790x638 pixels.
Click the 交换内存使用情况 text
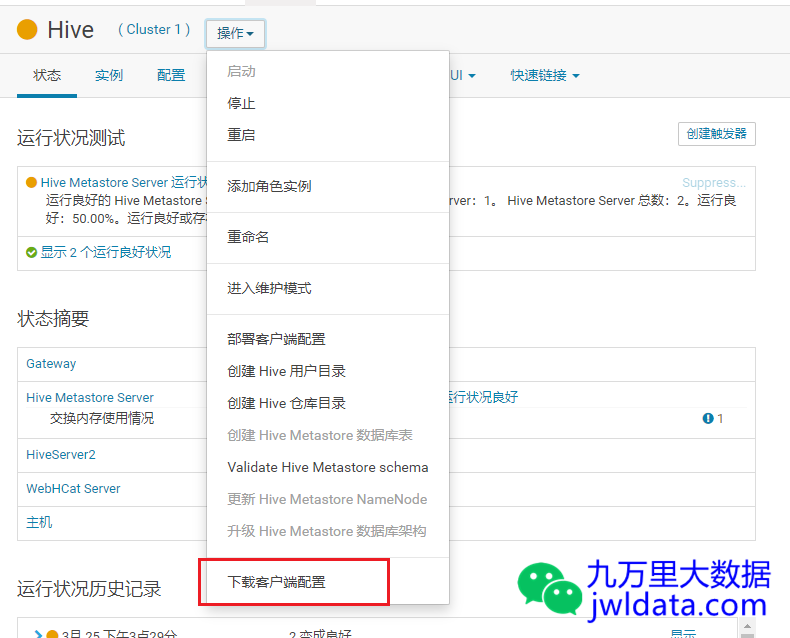pos(102,419)
